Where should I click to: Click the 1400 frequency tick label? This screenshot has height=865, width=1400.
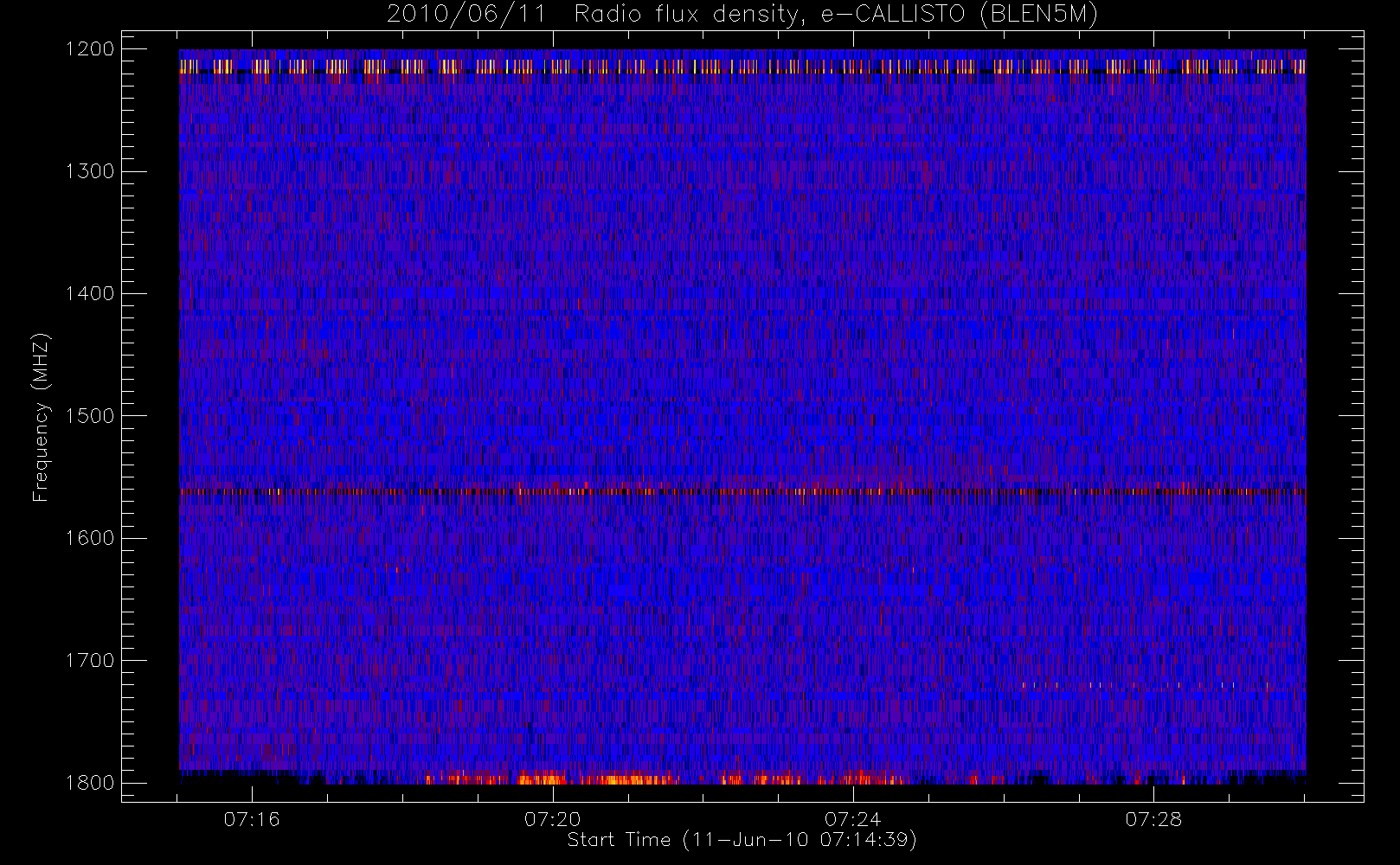point(90,294)
